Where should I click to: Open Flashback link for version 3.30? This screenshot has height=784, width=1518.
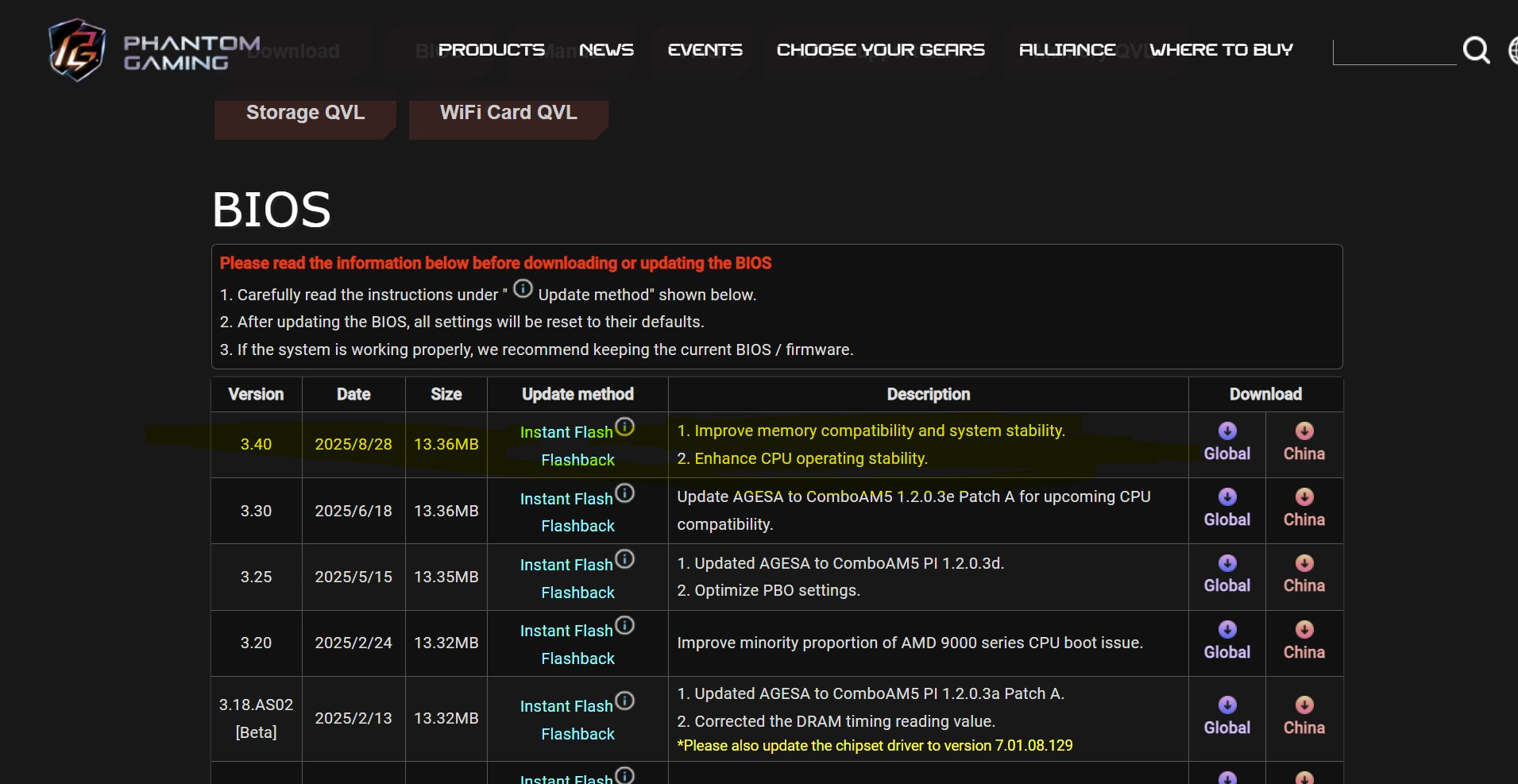click(x=577, y=526)
